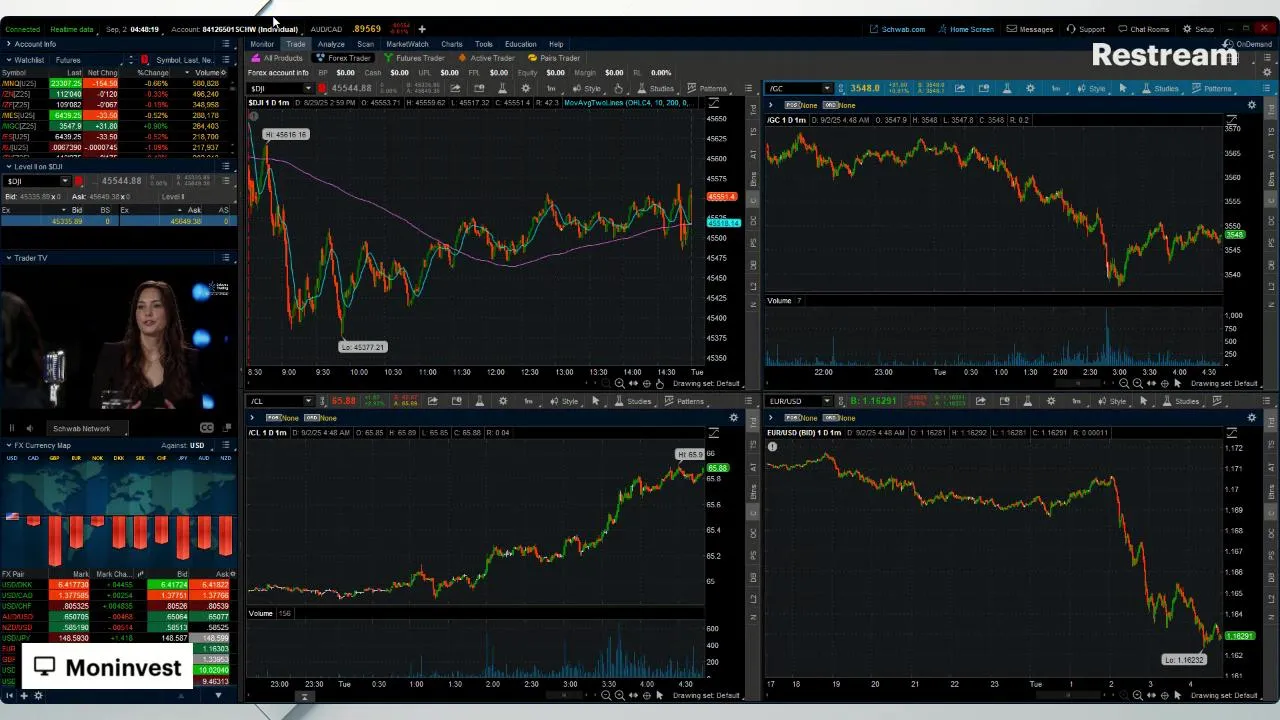Open Studies on the /GC chart
This screenshot has height=720, width=1280.
pyautogui.click(x=1160, y=88)
